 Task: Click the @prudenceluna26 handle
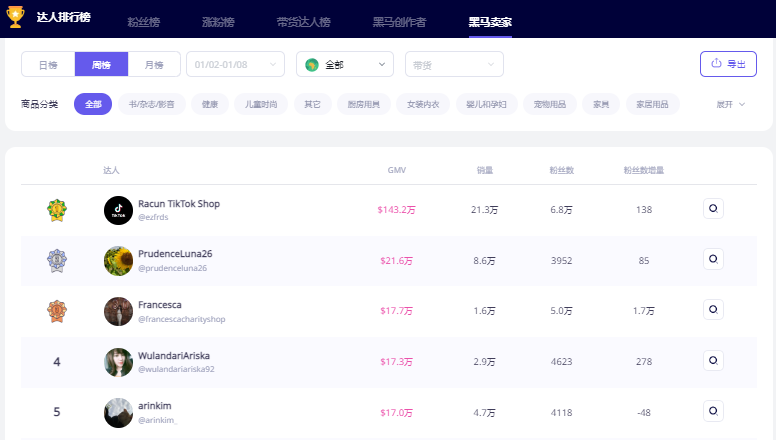173,268
